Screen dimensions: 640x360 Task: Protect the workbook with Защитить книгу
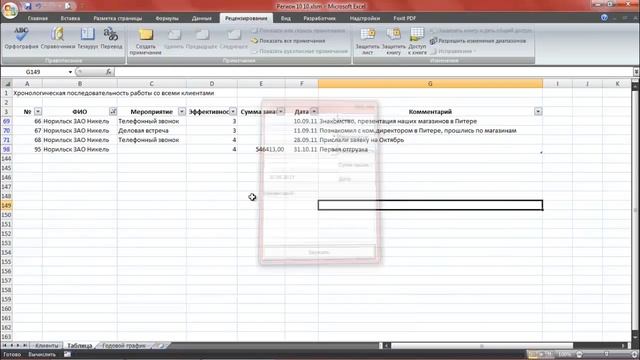click(393, 42)
